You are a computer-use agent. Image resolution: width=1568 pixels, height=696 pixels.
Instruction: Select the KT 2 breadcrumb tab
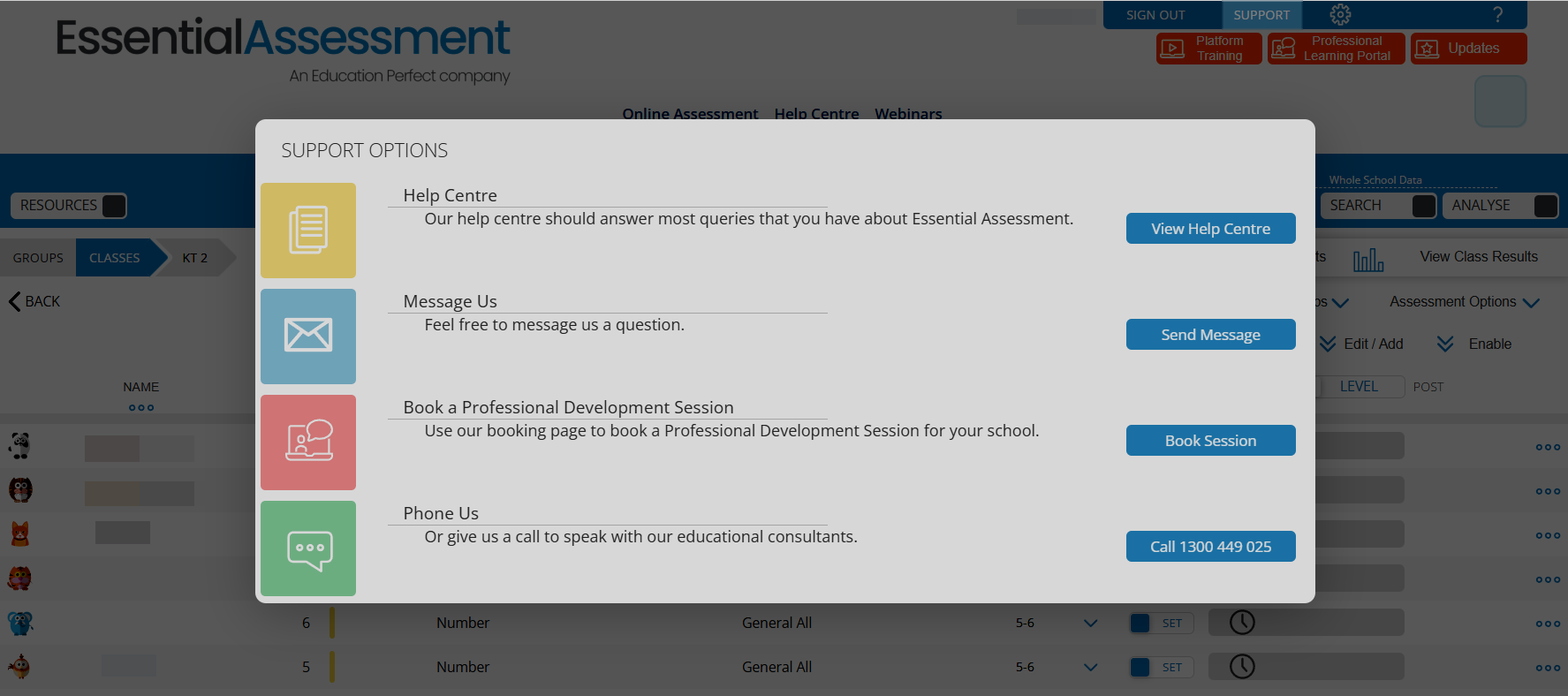(x=195, y=258)
